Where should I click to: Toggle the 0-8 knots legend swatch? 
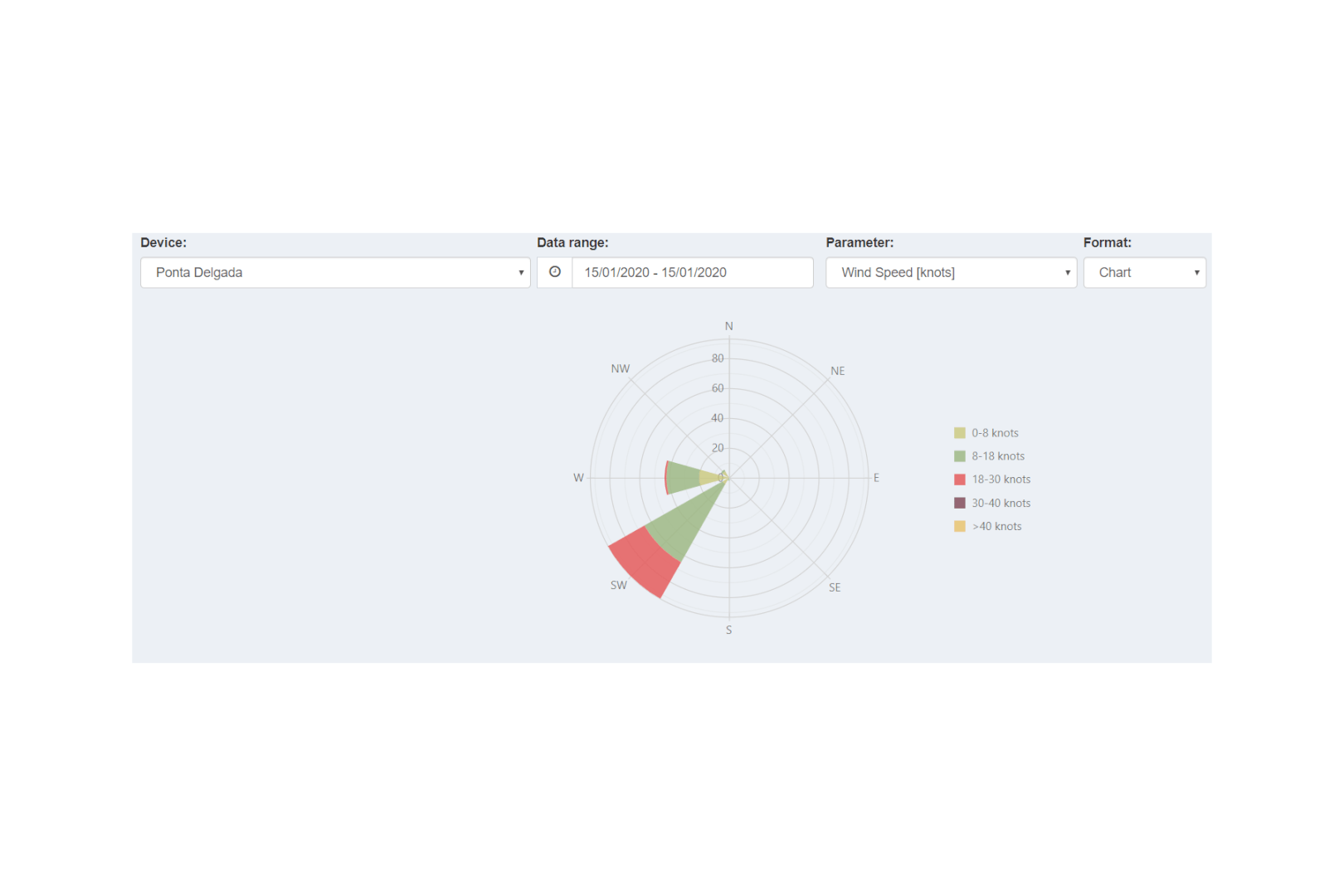pos(960,433)
